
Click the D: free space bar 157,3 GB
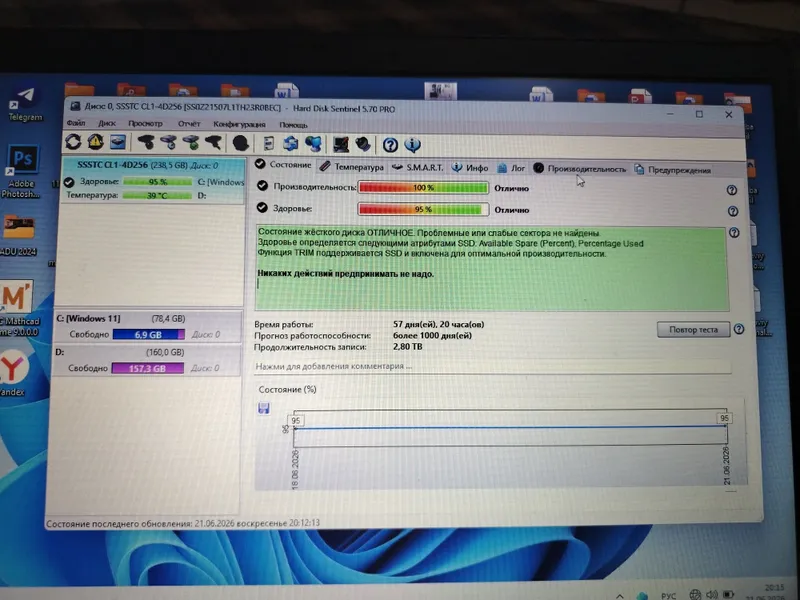click(x=147, y=368)
